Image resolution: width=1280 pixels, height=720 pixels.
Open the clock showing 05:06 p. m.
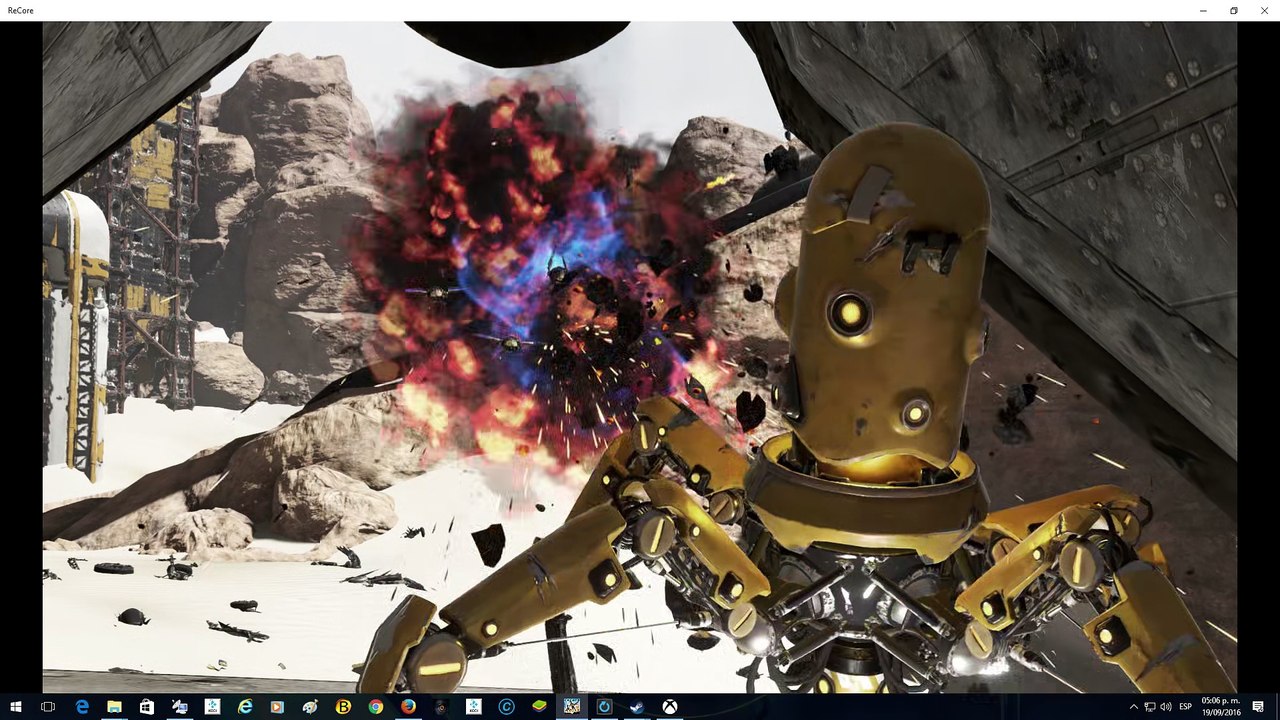coord(1221,707)
